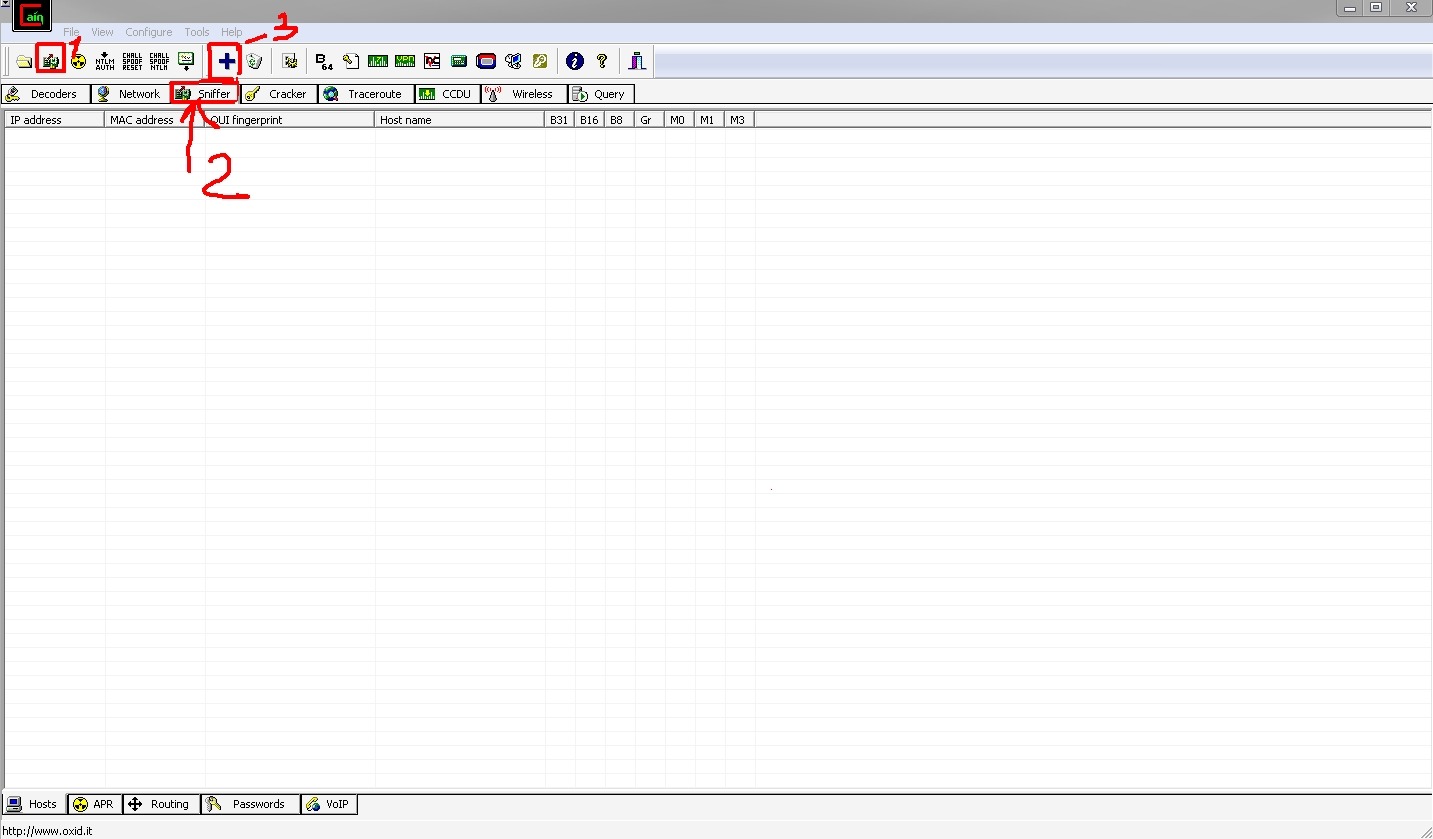Click the http://www.oxid.it status bar text
Viewport: 1433px width, 839px height.
click(47, 830)
